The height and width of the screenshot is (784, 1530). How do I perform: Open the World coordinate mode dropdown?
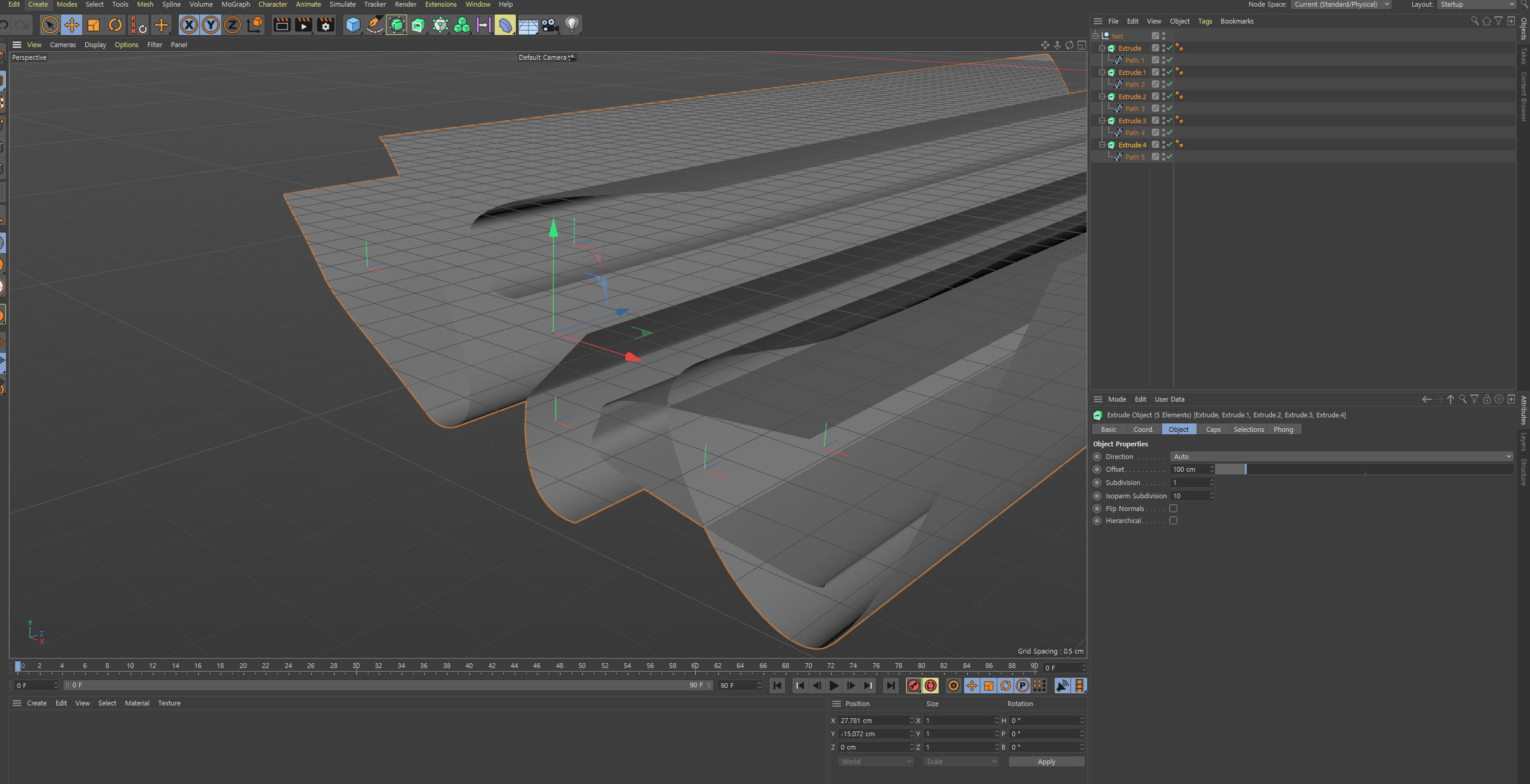point(875,762)
